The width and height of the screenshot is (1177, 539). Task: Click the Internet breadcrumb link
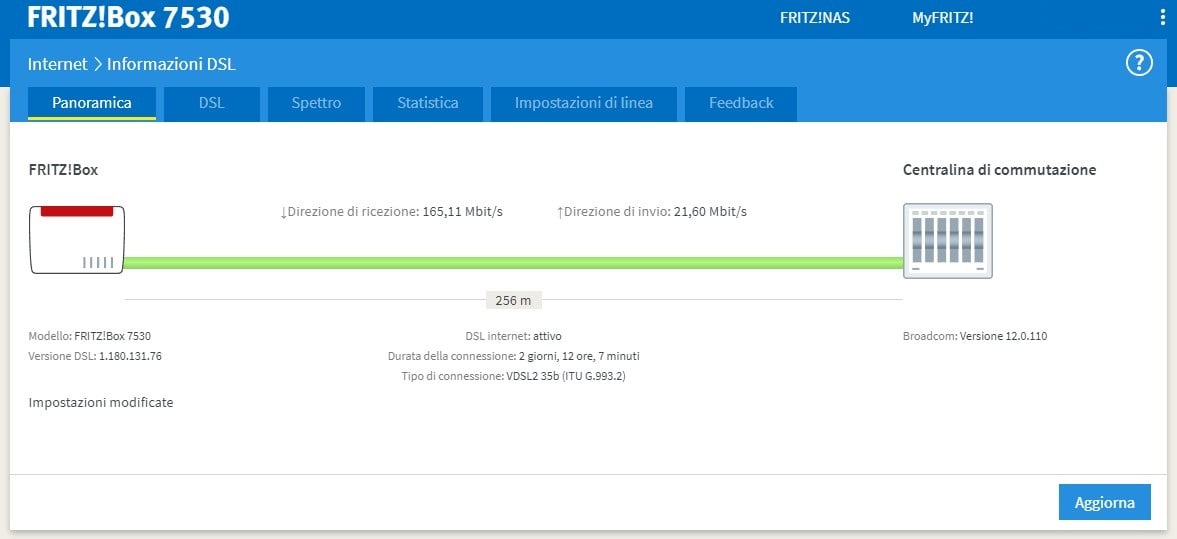click(58, 64)
